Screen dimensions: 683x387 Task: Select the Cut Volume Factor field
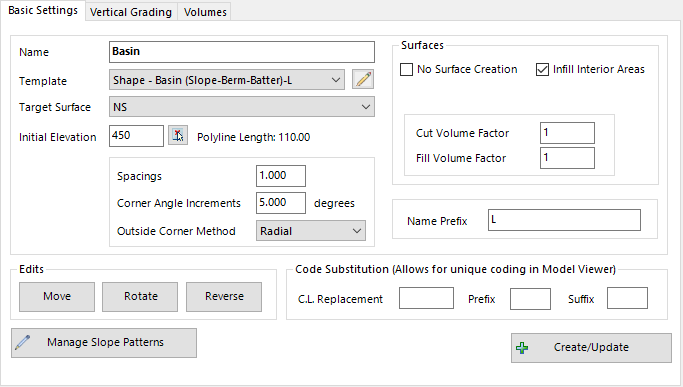pyautogui.click(x=567, y=133)
